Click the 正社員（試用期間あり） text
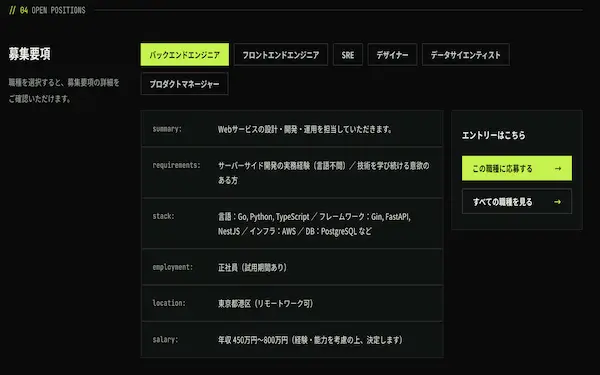The image size is (600, 375). pos(252,267)
